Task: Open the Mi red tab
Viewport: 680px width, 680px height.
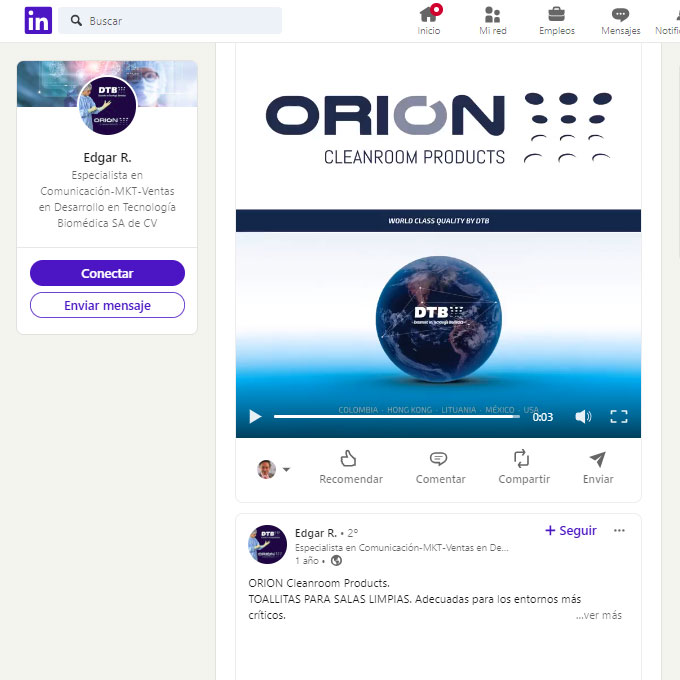Action: [x=493, y=21]
